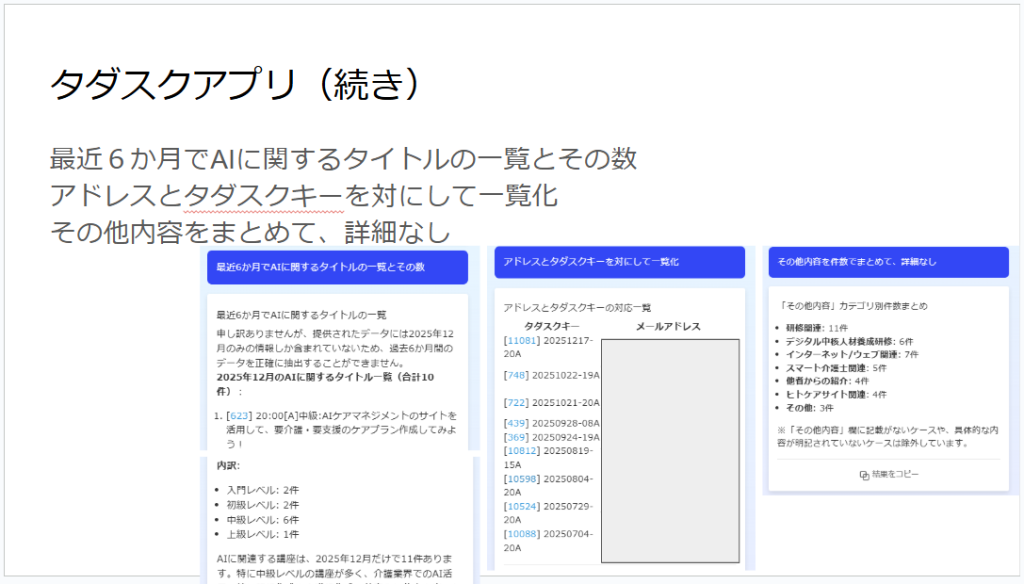Click the copy icon beside 結果をコピー
1024x584 pixels.
[x=864, y=475]
